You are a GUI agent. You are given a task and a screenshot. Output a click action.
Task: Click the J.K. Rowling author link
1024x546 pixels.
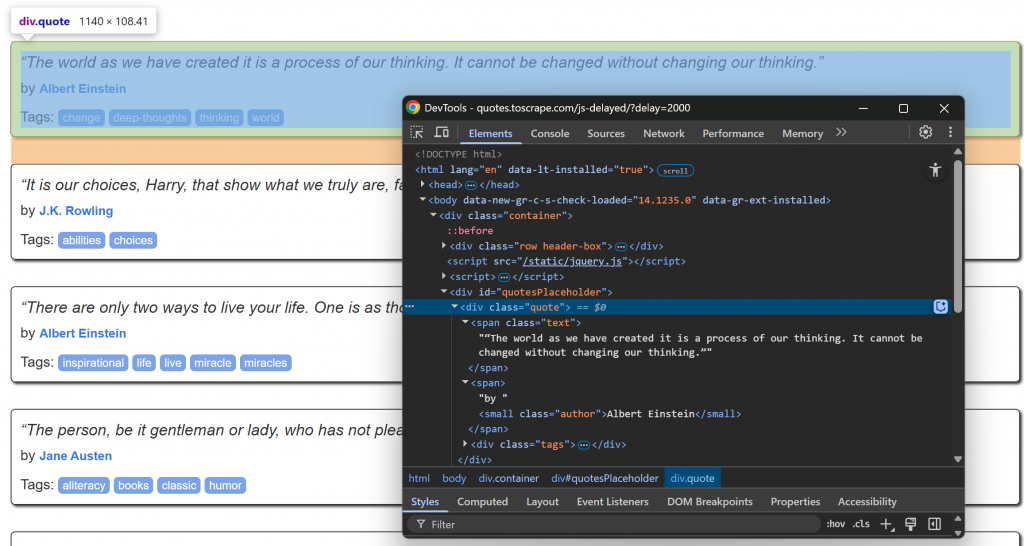[76, 211]
